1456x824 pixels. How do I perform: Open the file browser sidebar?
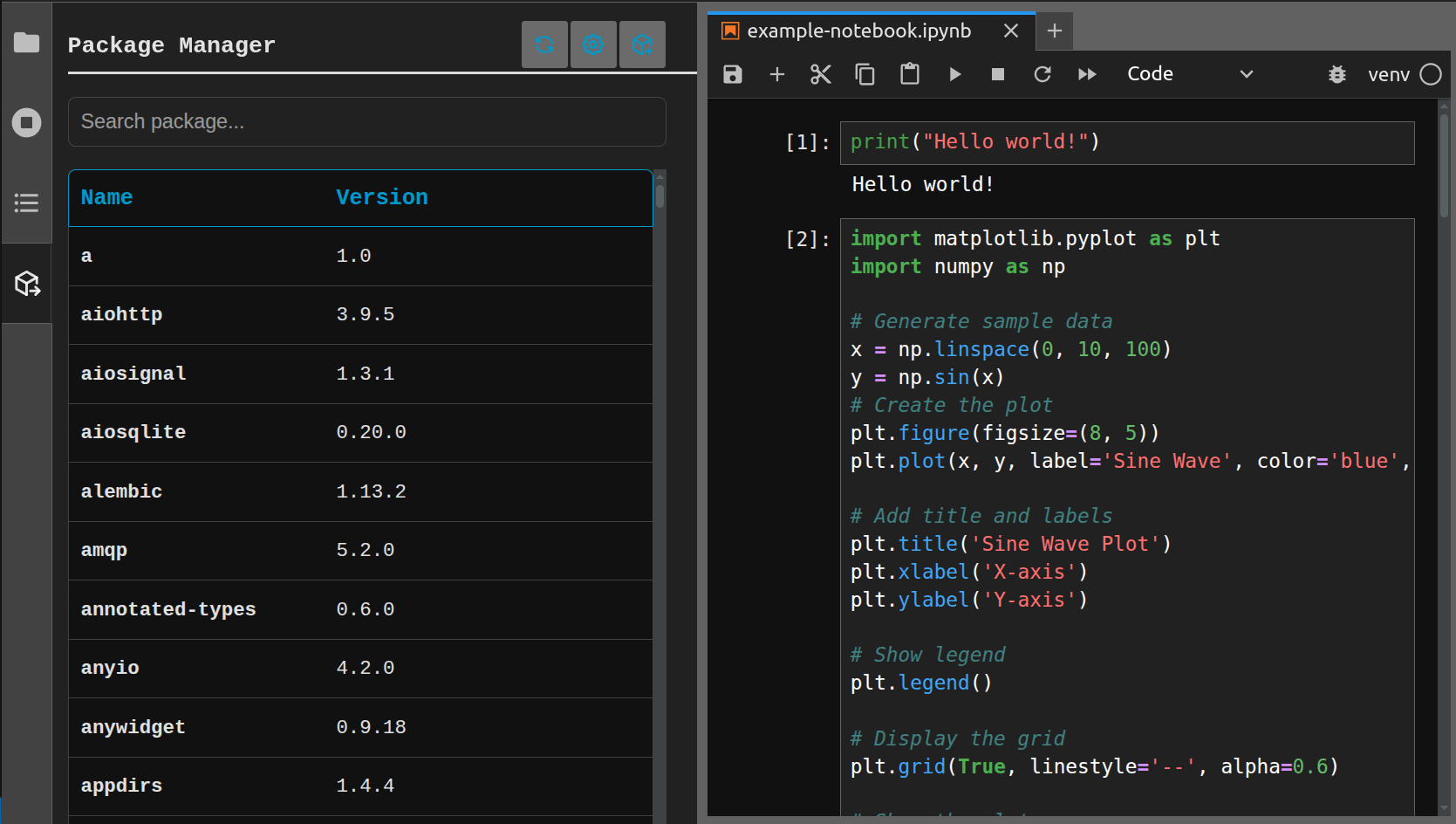pos(26,41)
